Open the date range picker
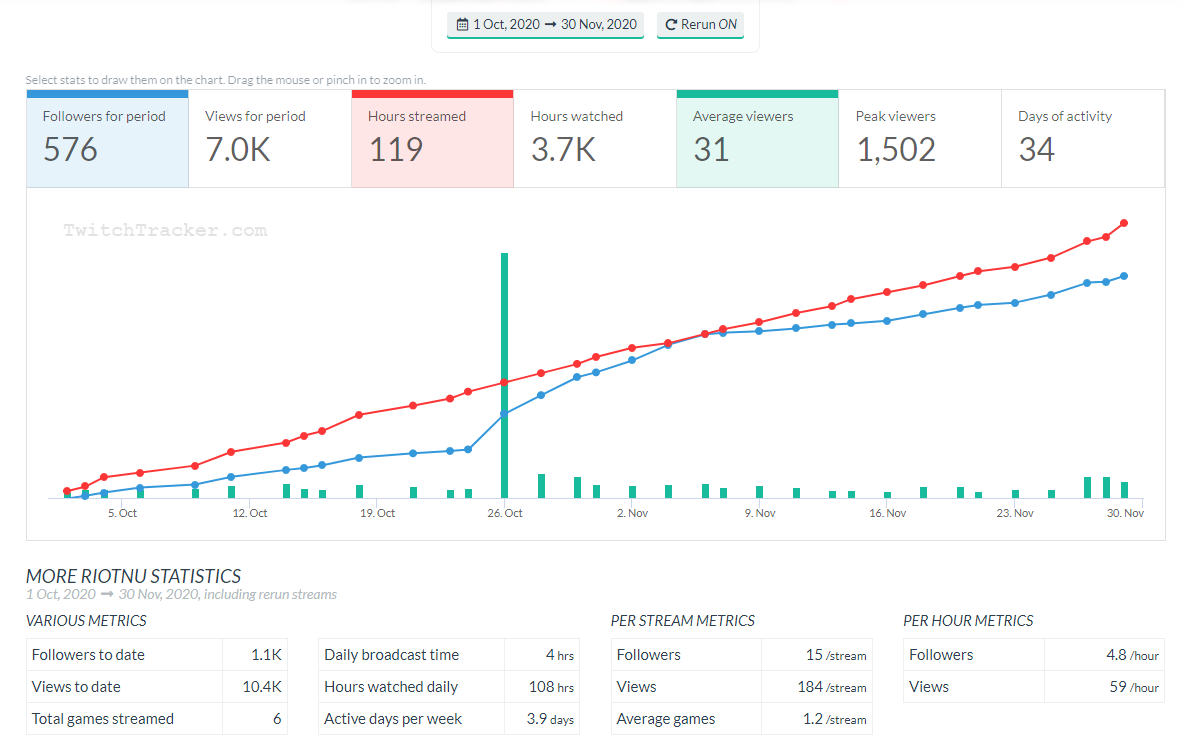1183x751 pixels. click(545, 25)
